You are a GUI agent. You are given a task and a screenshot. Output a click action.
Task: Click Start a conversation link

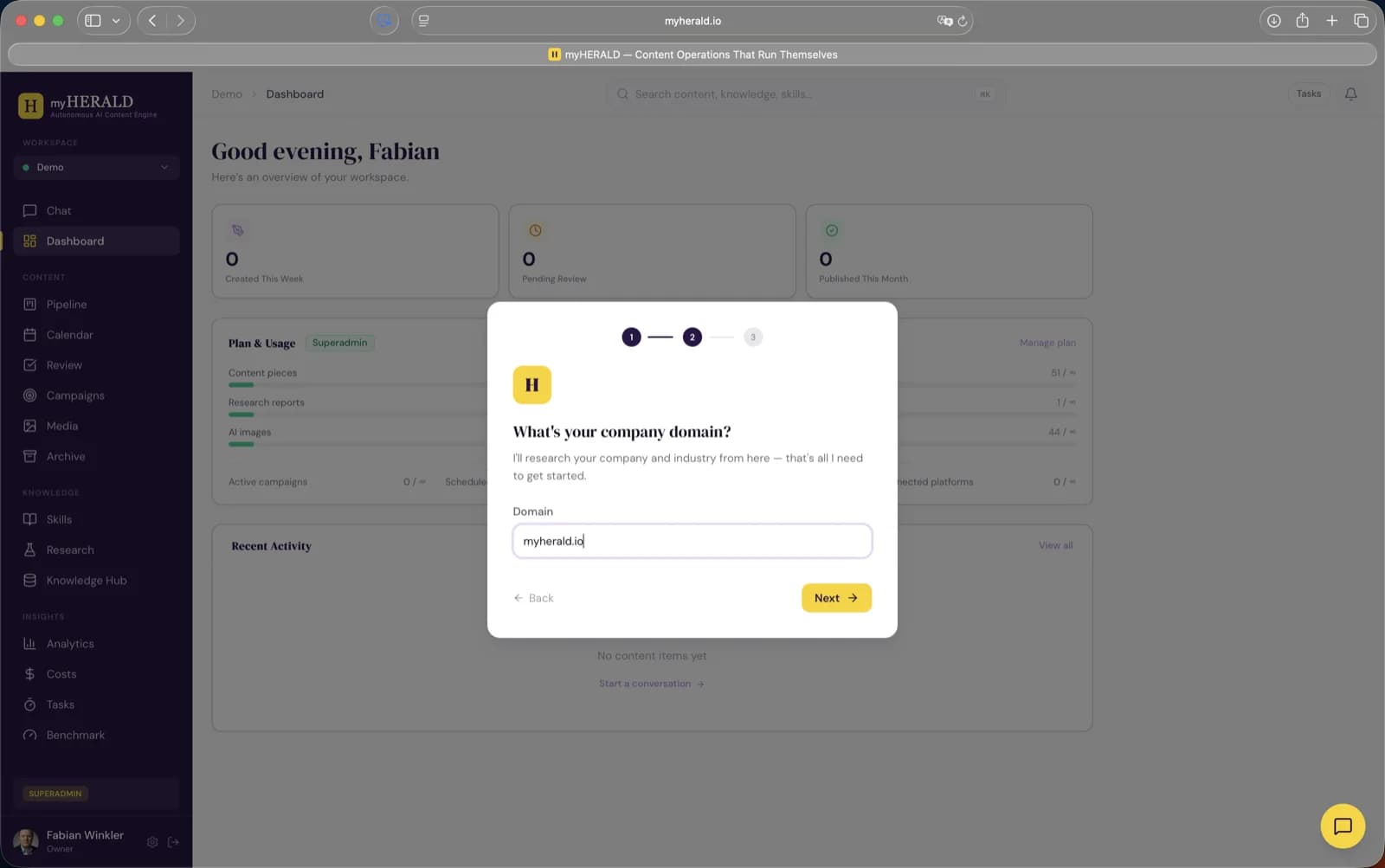pyautogui.click(x=652, y=684)
